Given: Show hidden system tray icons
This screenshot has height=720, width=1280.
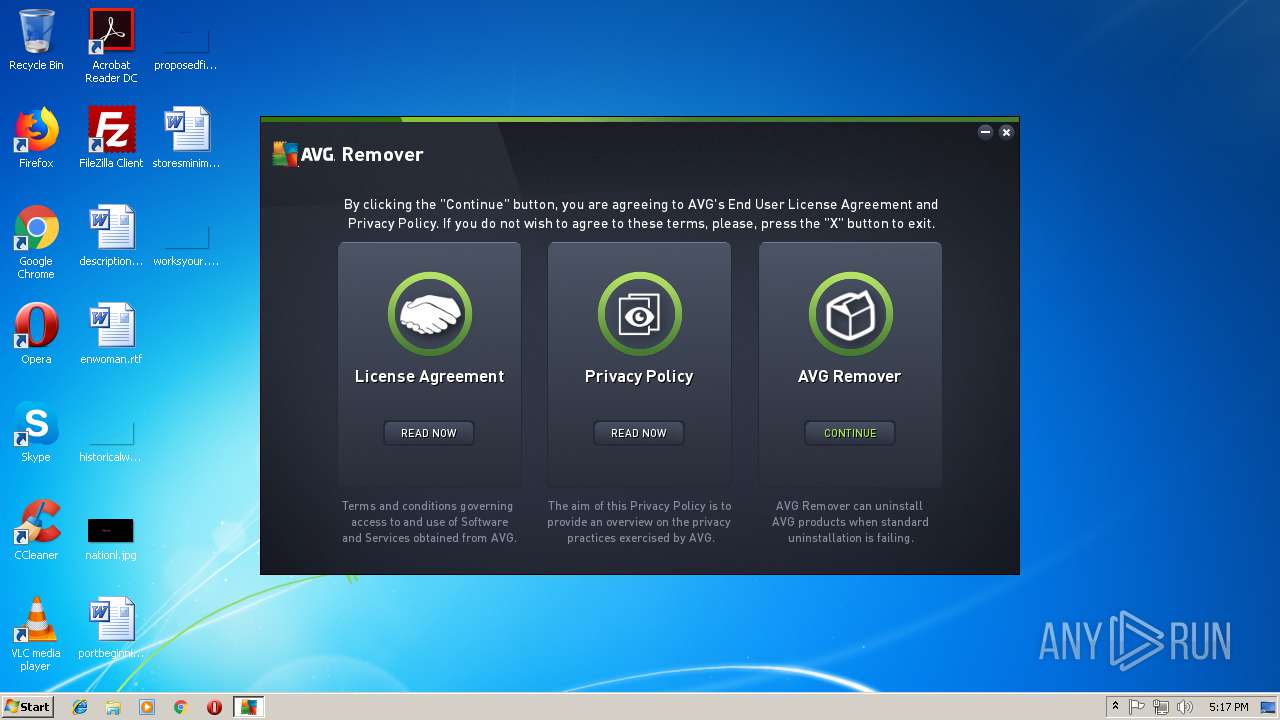Looking at the screenshot, I should 1115,707.
